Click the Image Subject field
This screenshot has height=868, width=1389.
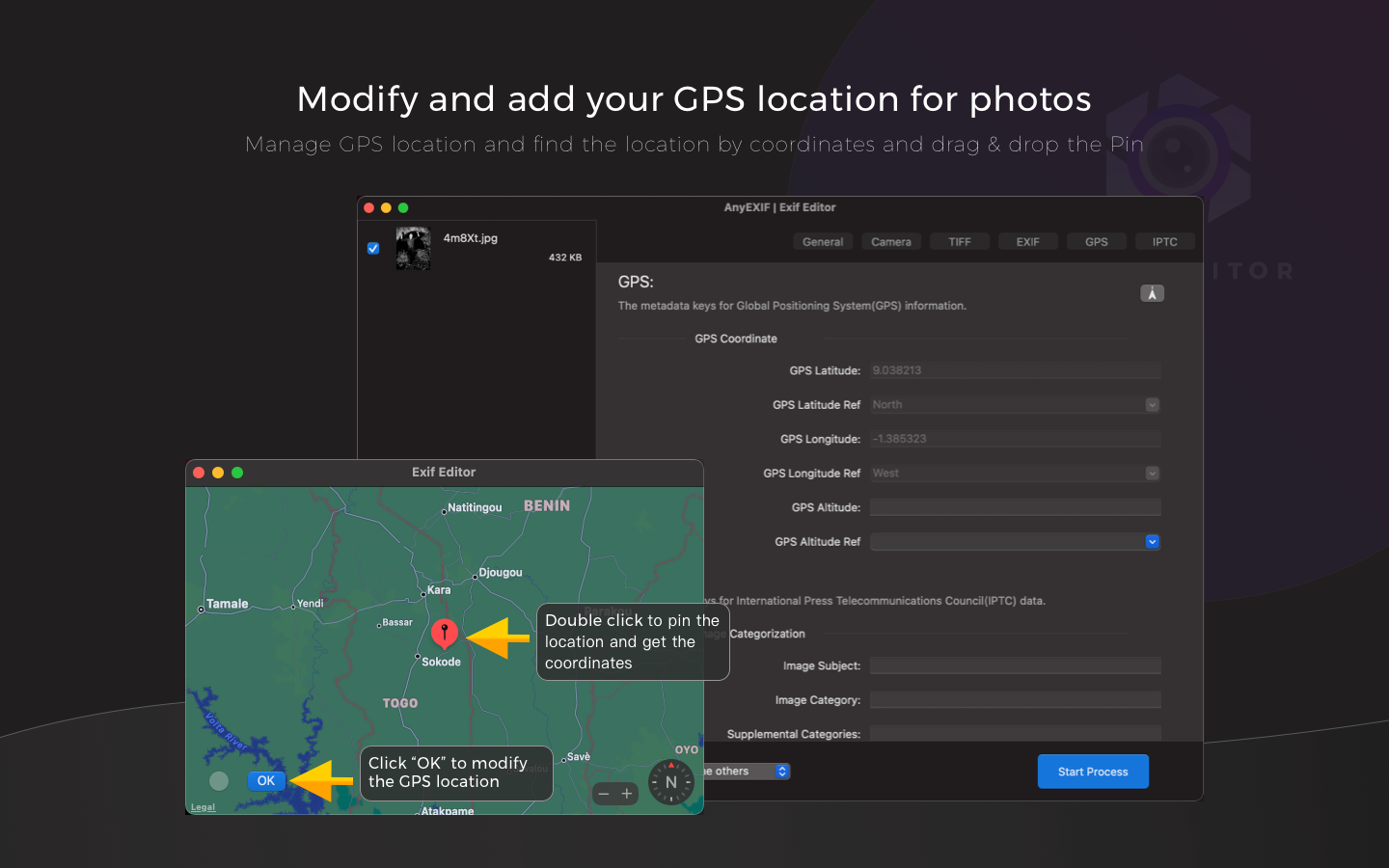(x=1015, y=665)
